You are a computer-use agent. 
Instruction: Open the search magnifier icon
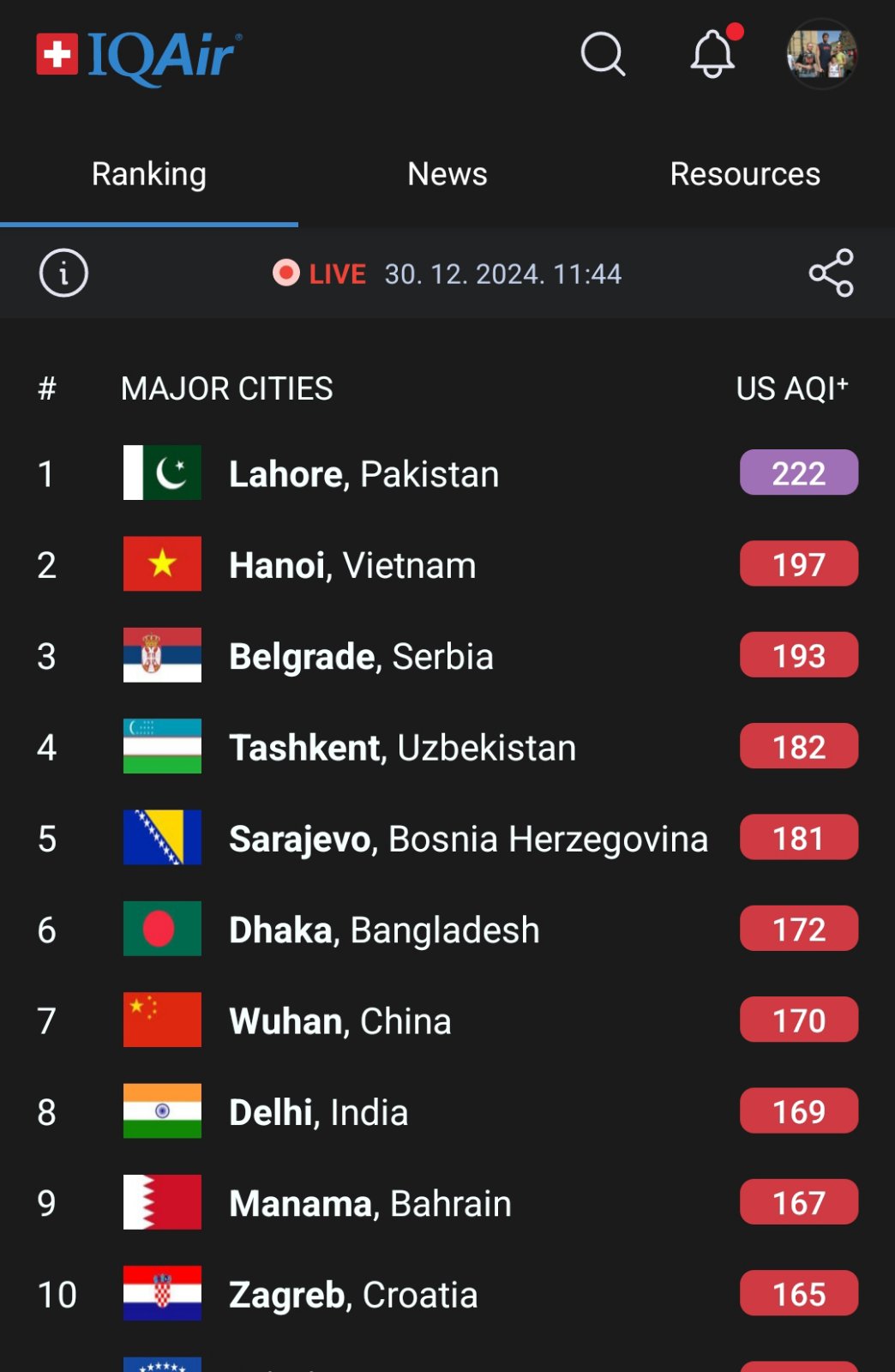point(603,55)
